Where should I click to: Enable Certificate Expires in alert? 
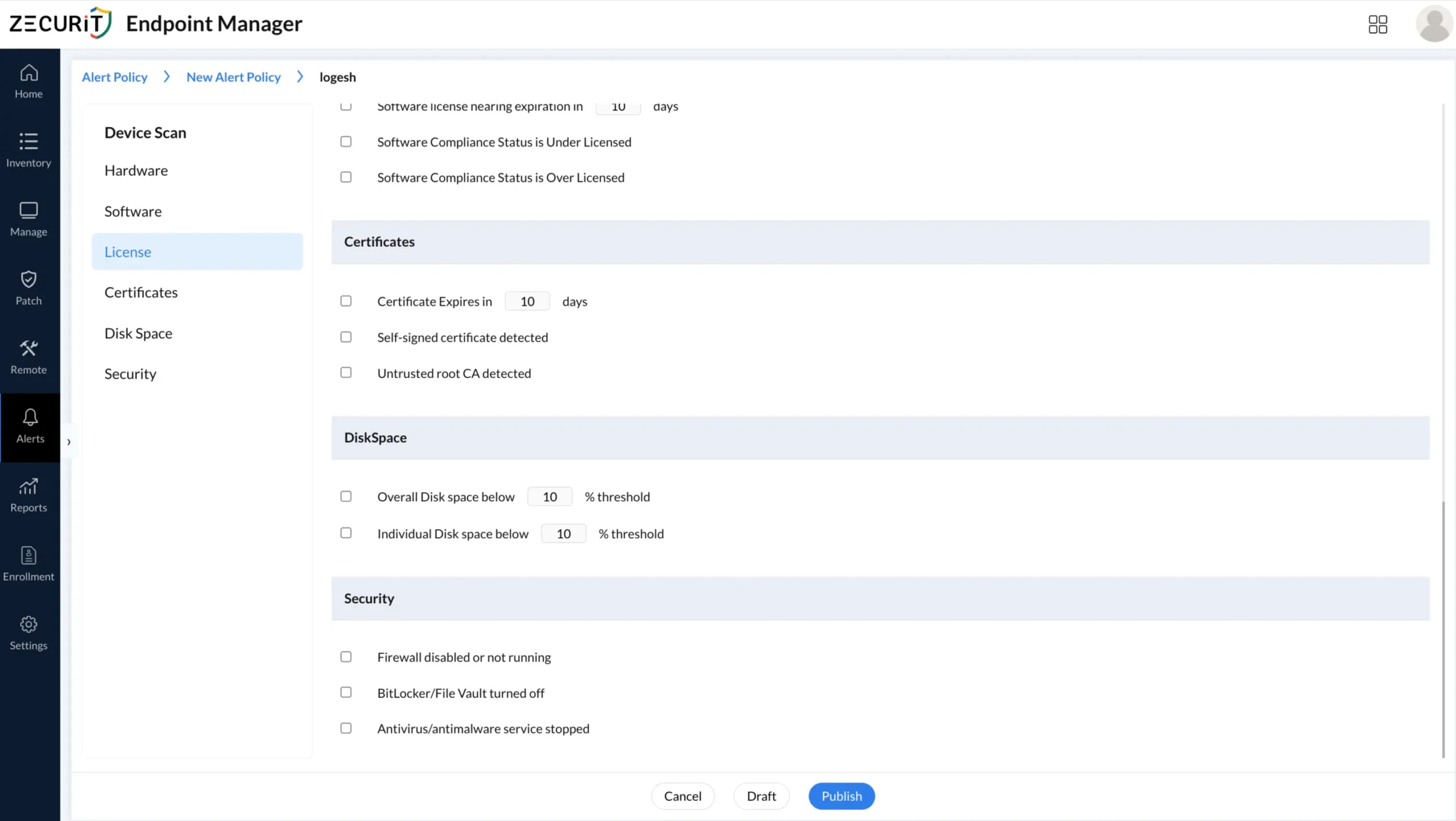[346, 301]
